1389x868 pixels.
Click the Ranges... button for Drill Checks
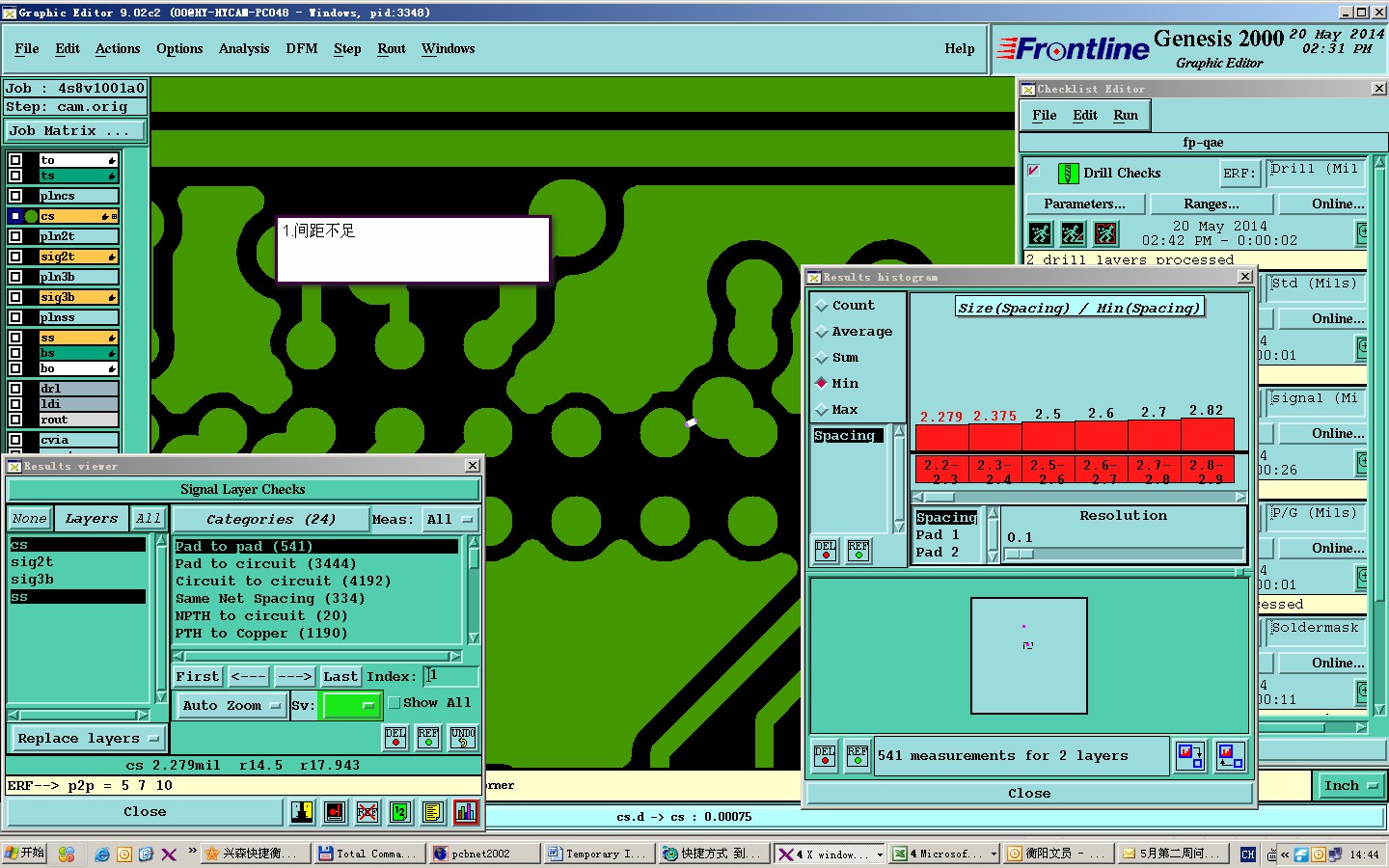pyautogui.click(x=1212, y=204)
